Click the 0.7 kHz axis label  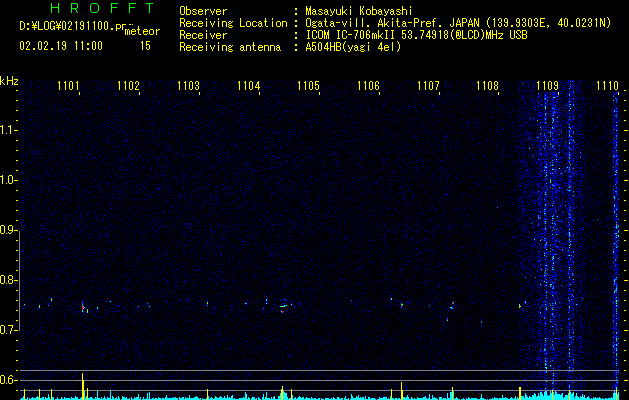(x=8, y=330)
